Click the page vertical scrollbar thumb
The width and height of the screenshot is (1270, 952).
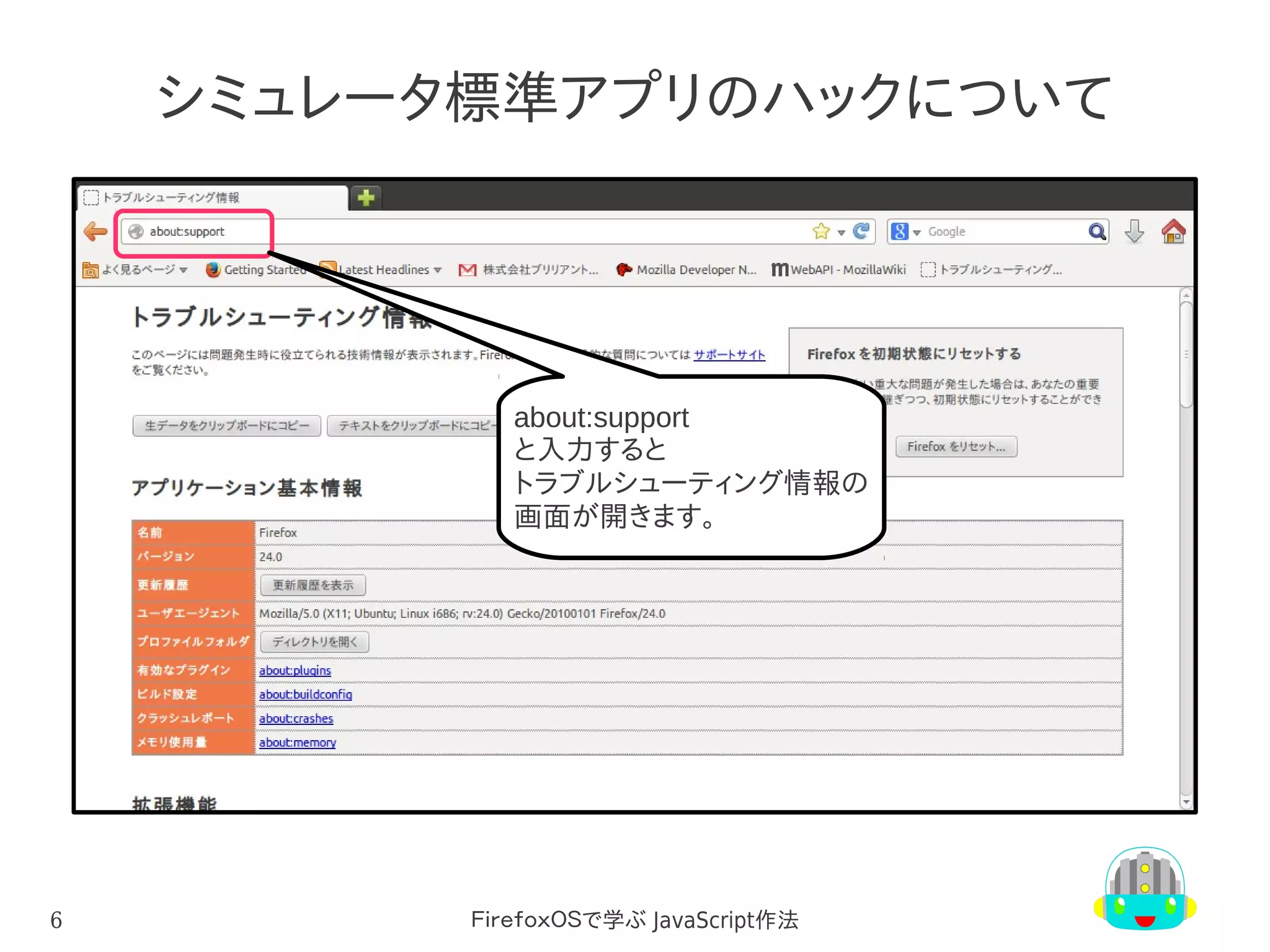(x=1186, y=355)
